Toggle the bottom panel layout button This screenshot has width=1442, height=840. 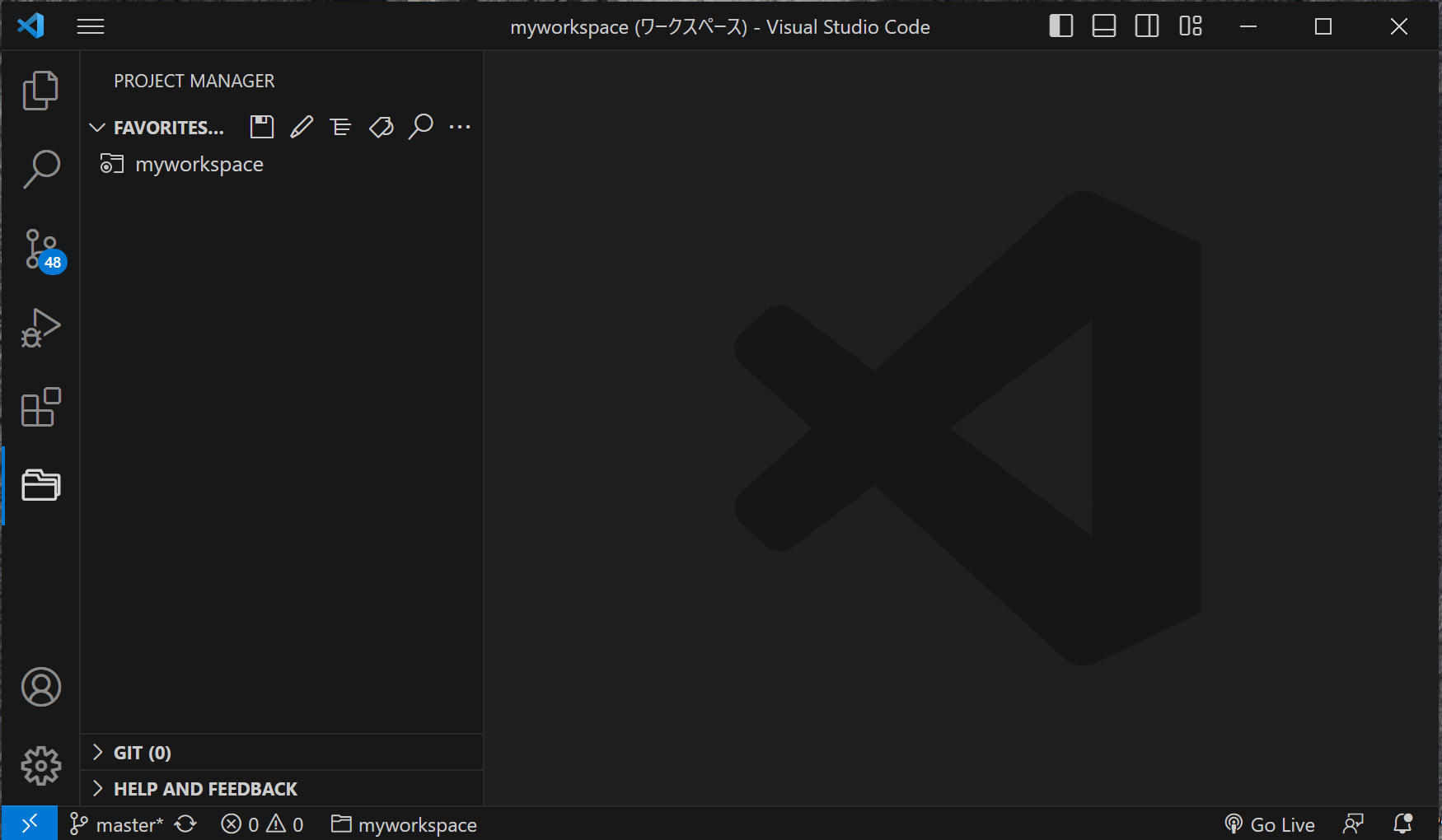coord(1104,26)
